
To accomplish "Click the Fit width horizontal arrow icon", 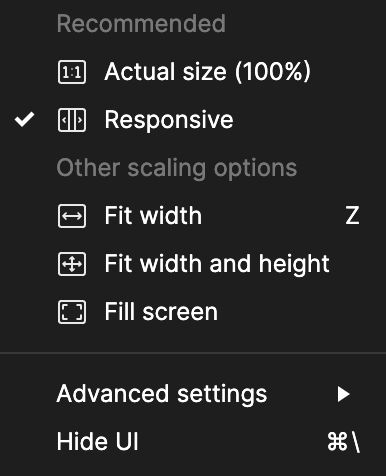I will (72, 216).
